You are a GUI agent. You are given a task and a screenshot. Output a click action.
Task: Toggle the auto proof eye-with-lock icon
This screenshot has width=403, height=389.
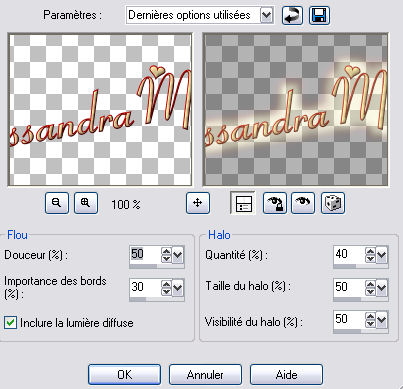click(275, 203)
